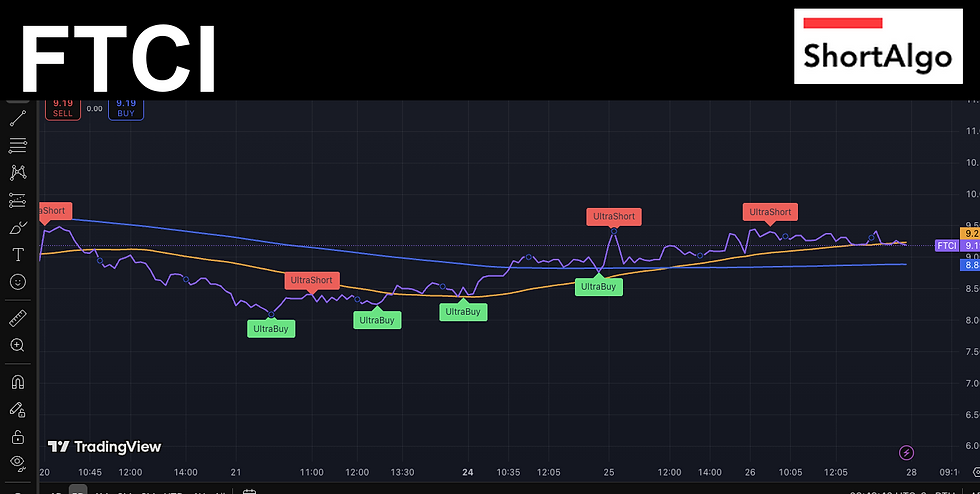The image size is (980, 494).
Task: Click the blue 9.19 BUY button
Action: tap(126, 108)
